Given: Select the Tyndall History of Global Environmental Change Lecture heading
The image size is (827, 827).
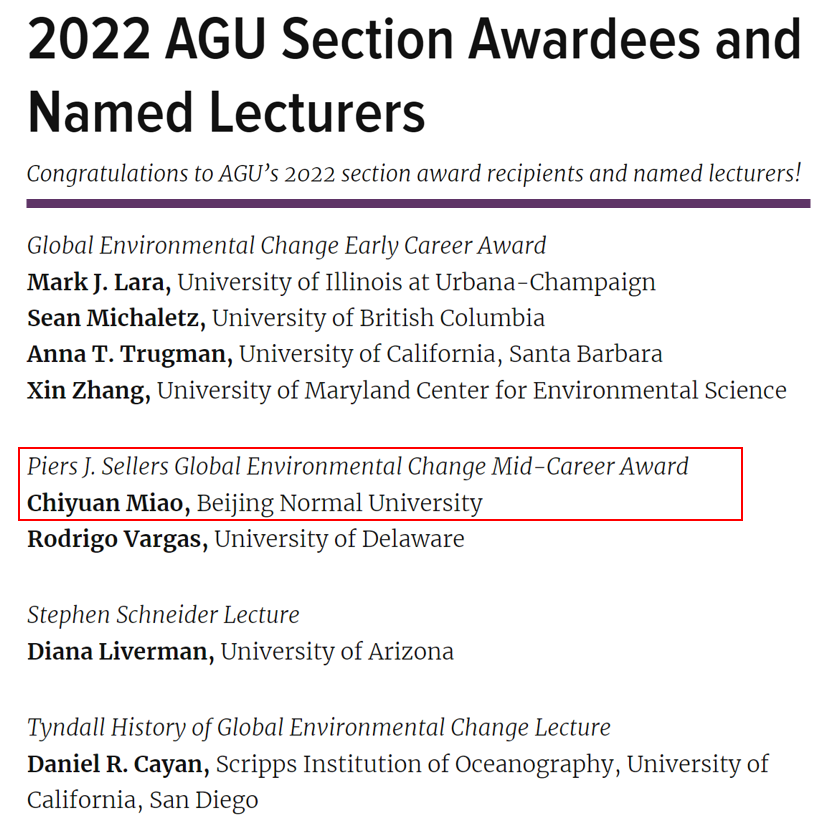Looking at the screenshot, I should pyautogui.click(x=318, y=727).
